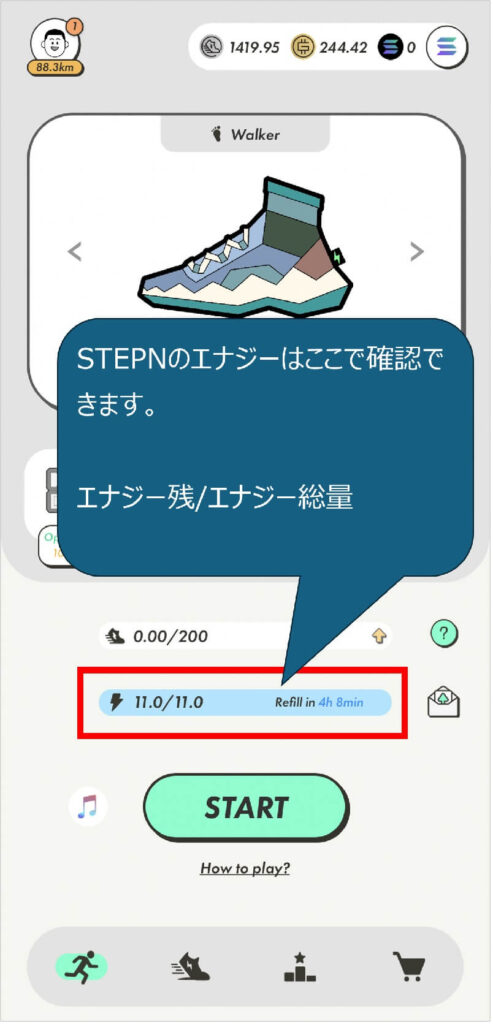Open the Solana wallet icon
The height and width of the screenshot is (1024, 493).
pyautogui.click(x=446, y=47)
